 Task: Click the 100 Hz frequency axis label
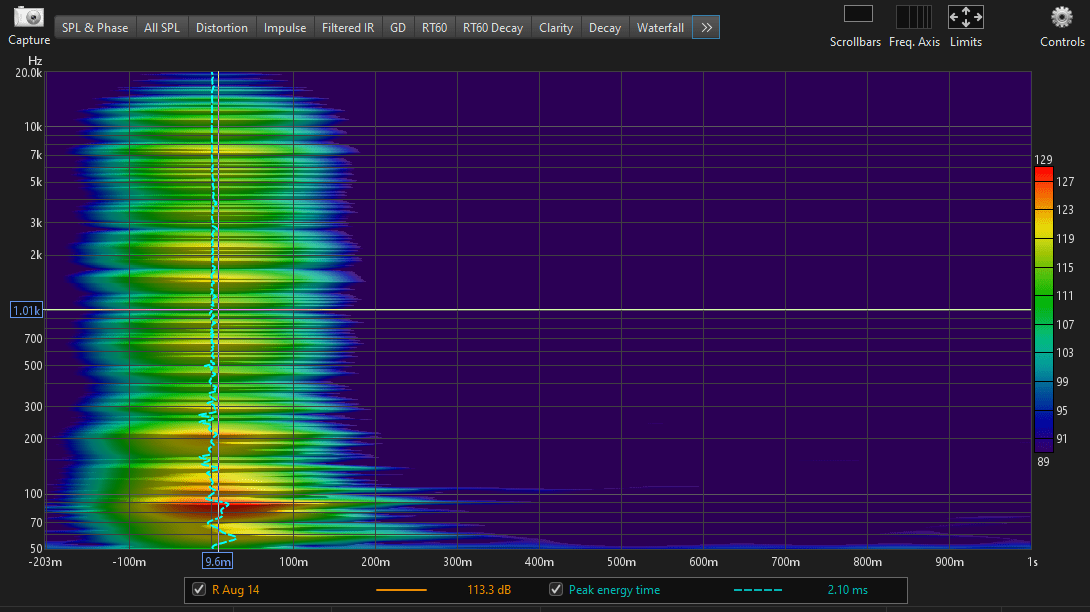[33, 494]
